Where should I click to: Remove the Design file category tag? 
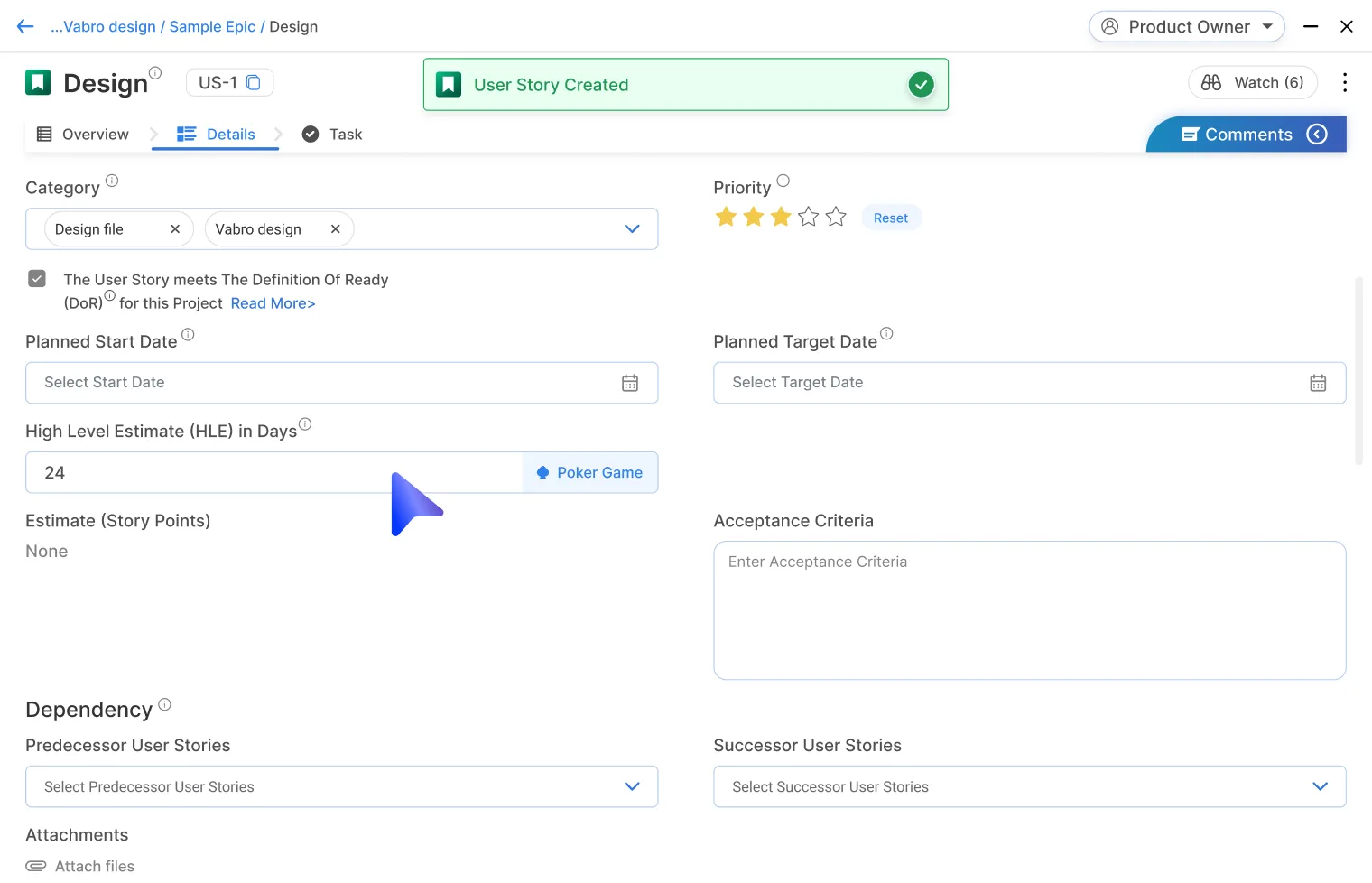pos(175,229)
